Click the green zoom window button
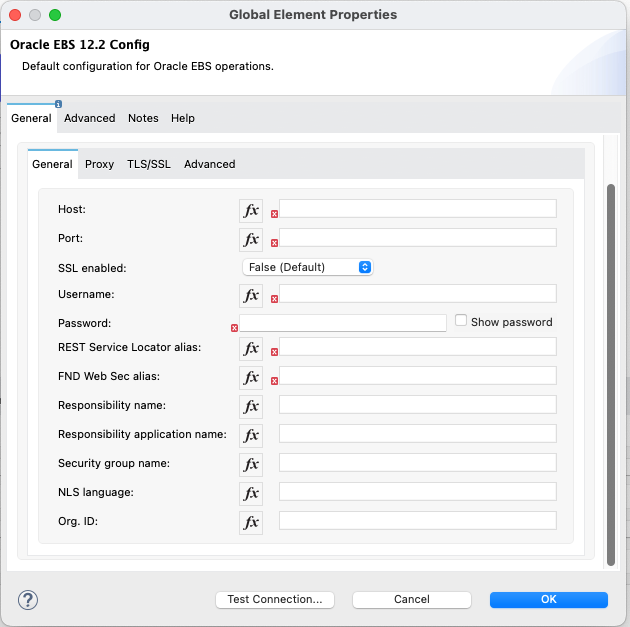 55,15
